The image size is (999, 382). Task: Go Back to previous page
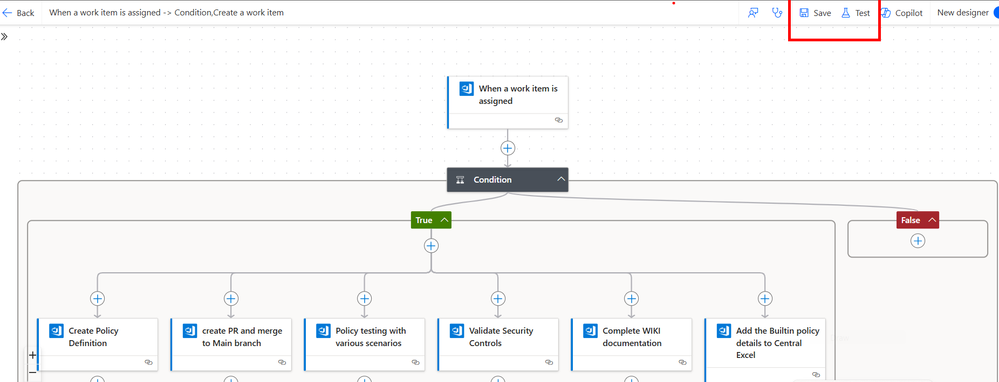(x=19, y=13)
